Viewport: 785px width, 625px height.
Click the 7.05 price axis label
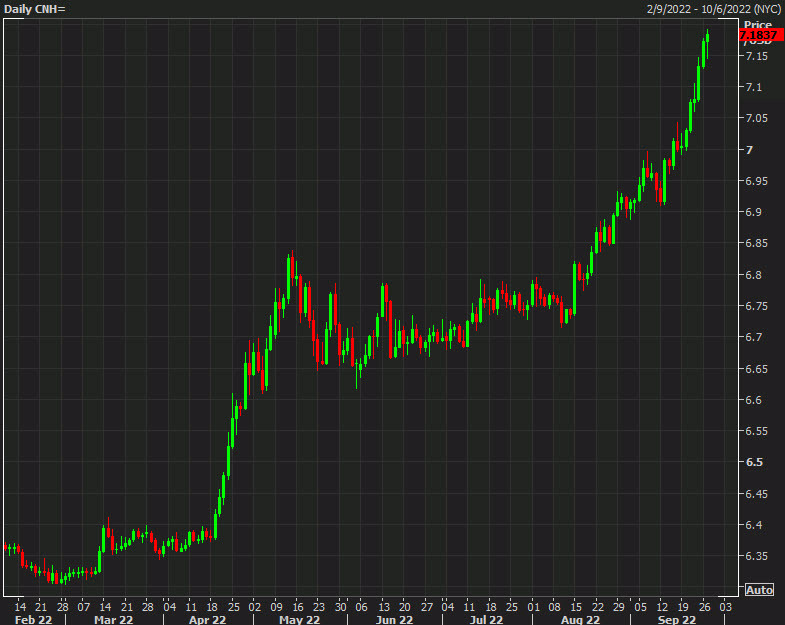pyautogui.click(x=756, y=118)
